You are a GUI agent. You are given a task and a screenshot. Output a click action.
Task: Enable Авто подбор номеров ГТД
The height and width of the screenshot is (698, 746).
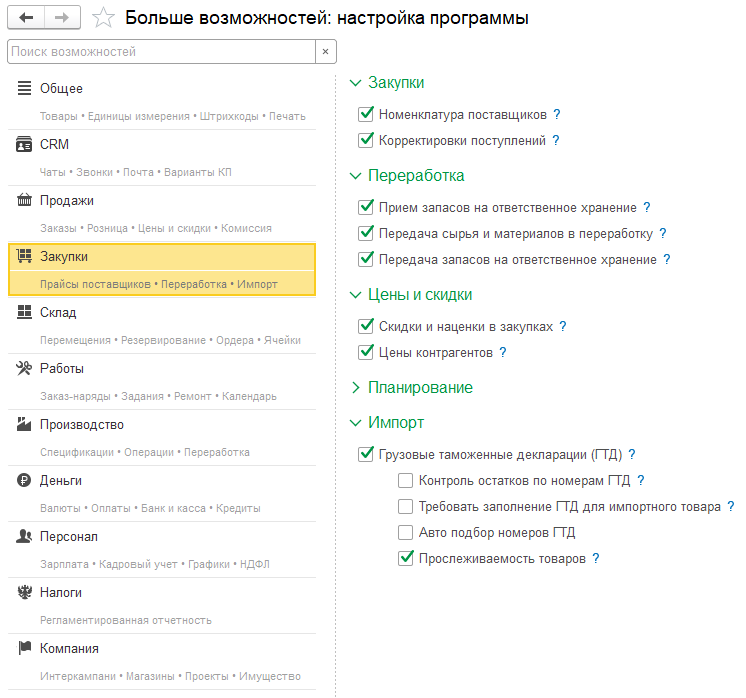tap(405, 532)
